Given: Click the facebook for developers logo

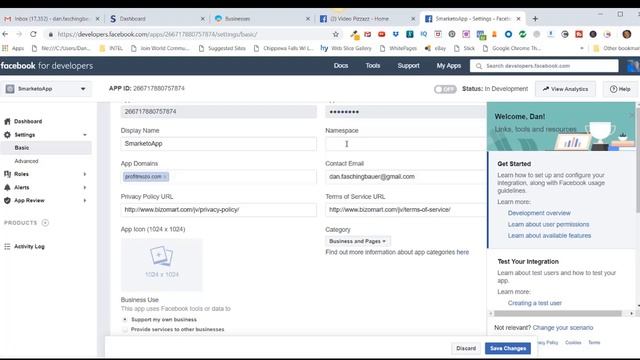Looking at the screenshot, I should 47,66.
